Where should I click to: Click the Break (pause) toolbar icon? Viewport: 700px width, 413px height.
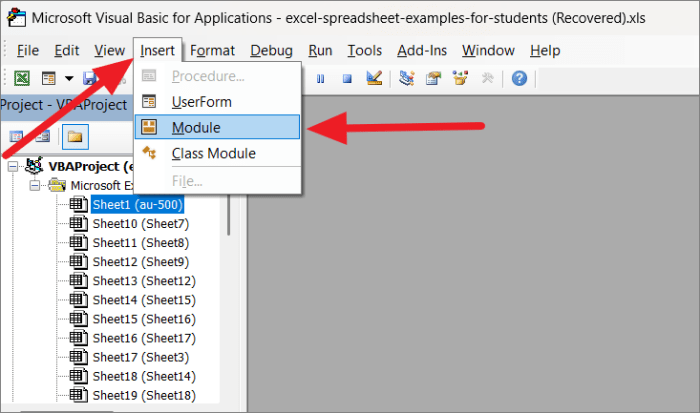click(x=320, y=79)
